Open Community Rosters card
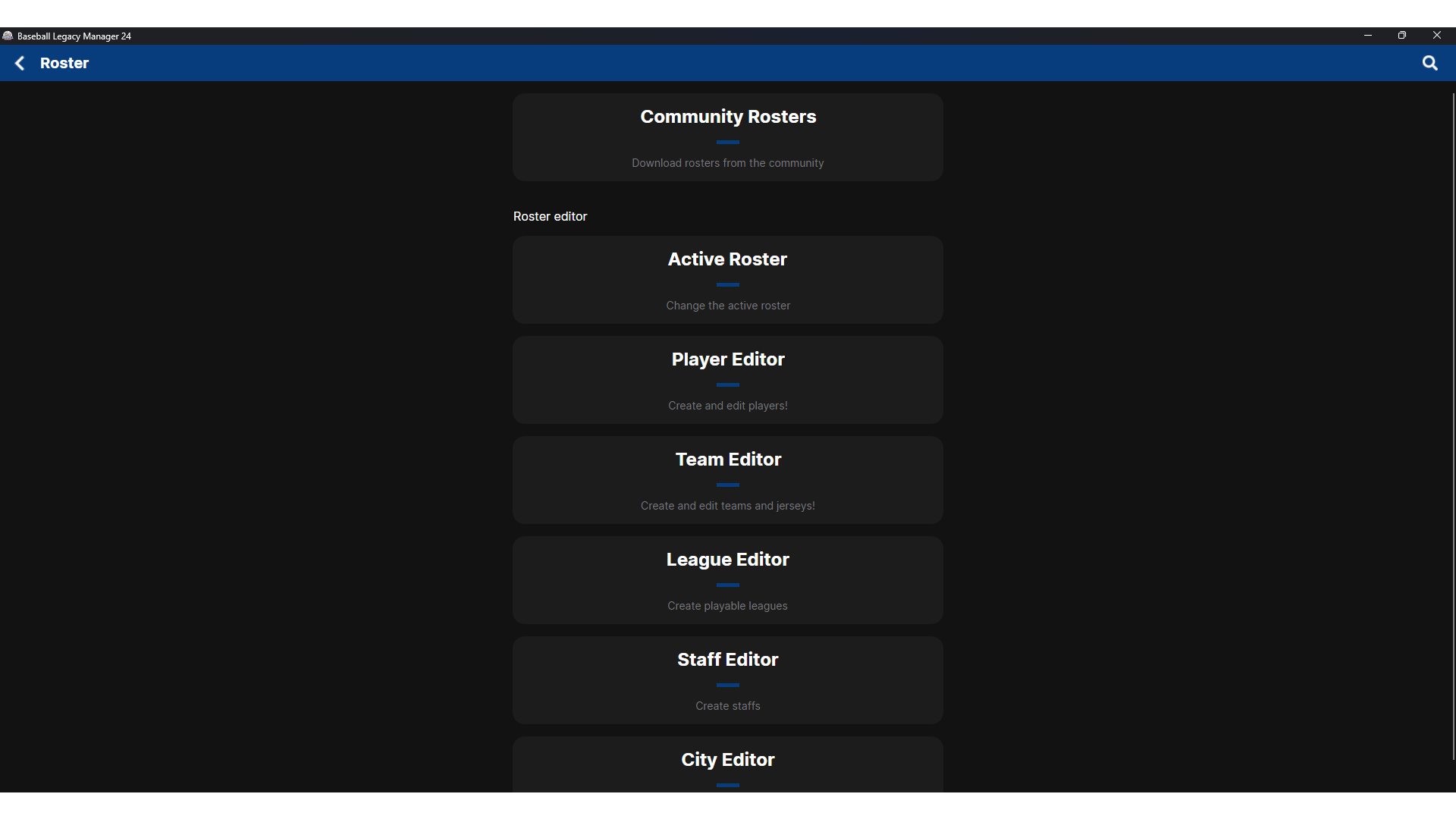1456x819 pixels. click(728, 137)
